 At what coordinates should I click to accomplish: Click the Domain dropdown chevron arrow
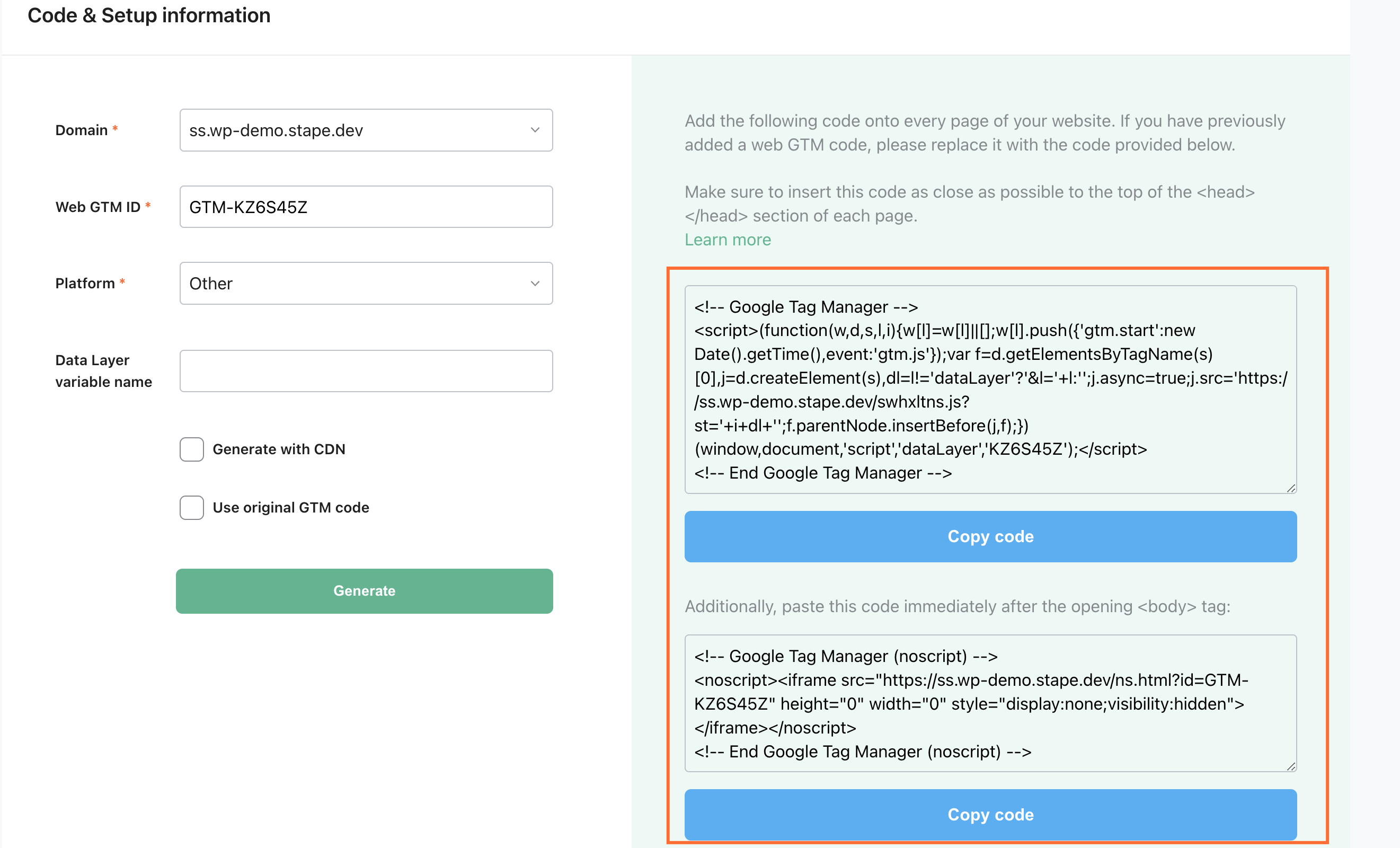[535, 130]
